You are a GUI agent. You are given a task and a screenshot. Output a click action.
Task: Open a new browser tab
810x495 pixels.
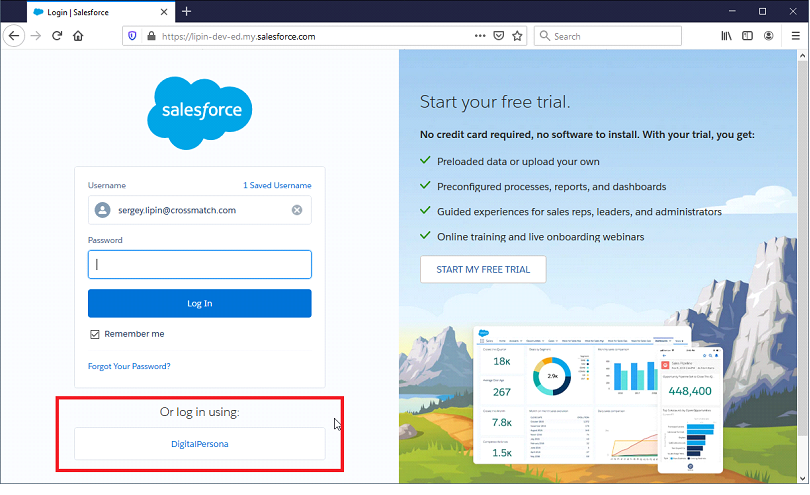186,11
